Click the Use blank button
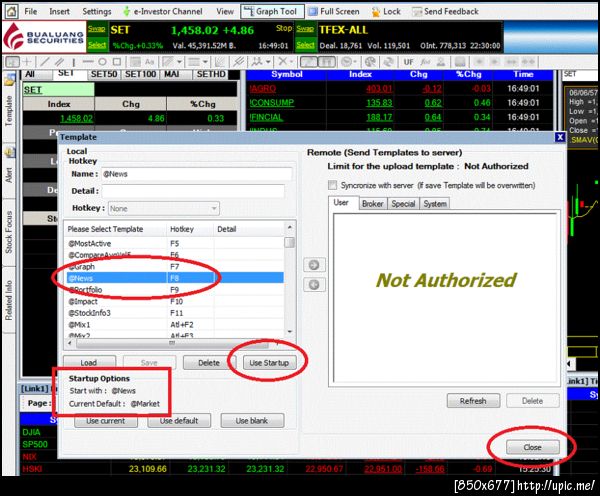The height and width of the screenshot is (496, 600). [252, 421]
